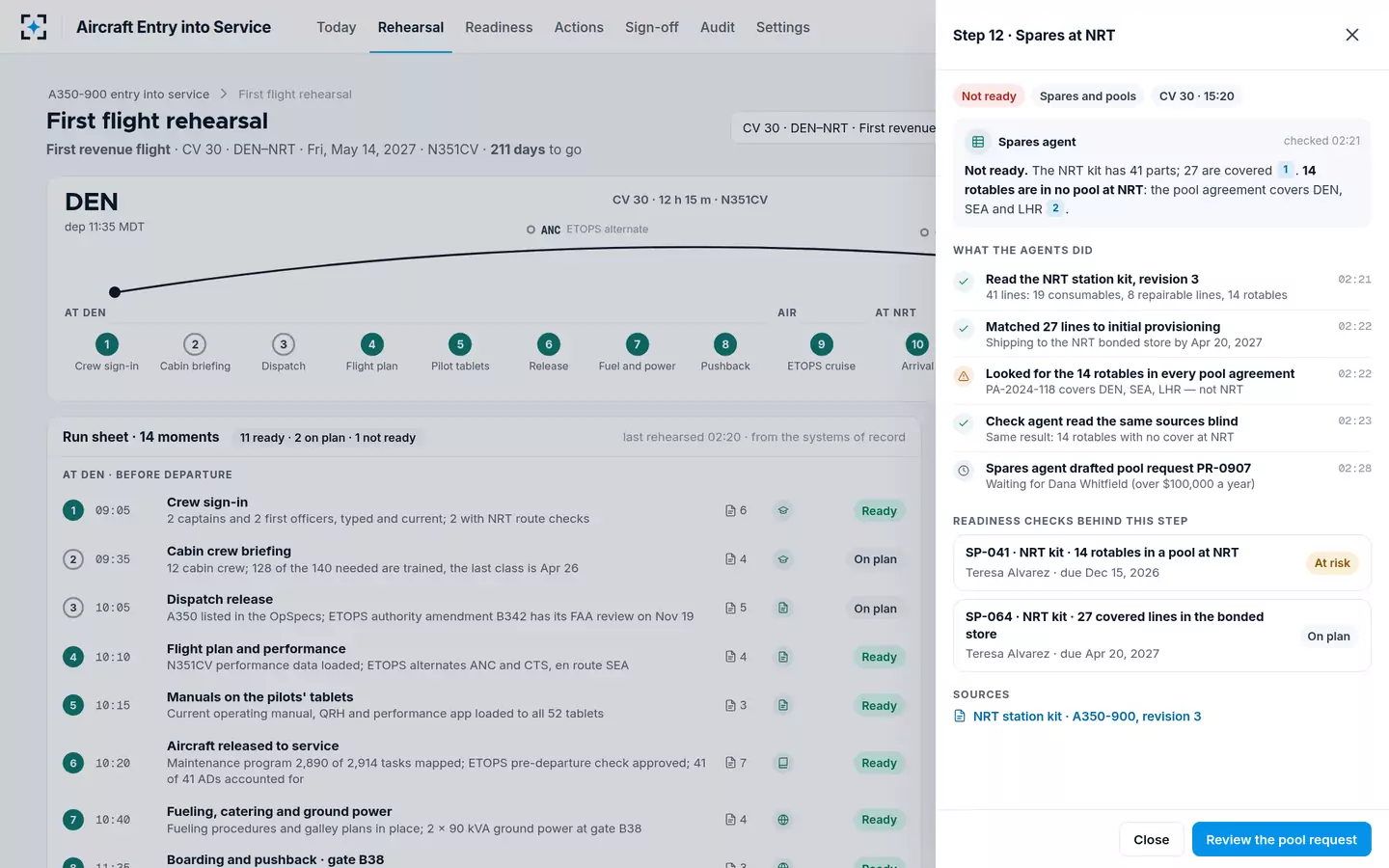Viewport: 1389px width, 868px height.
Task: Click the document icon beside NRT station kit source
Action: 960,717
